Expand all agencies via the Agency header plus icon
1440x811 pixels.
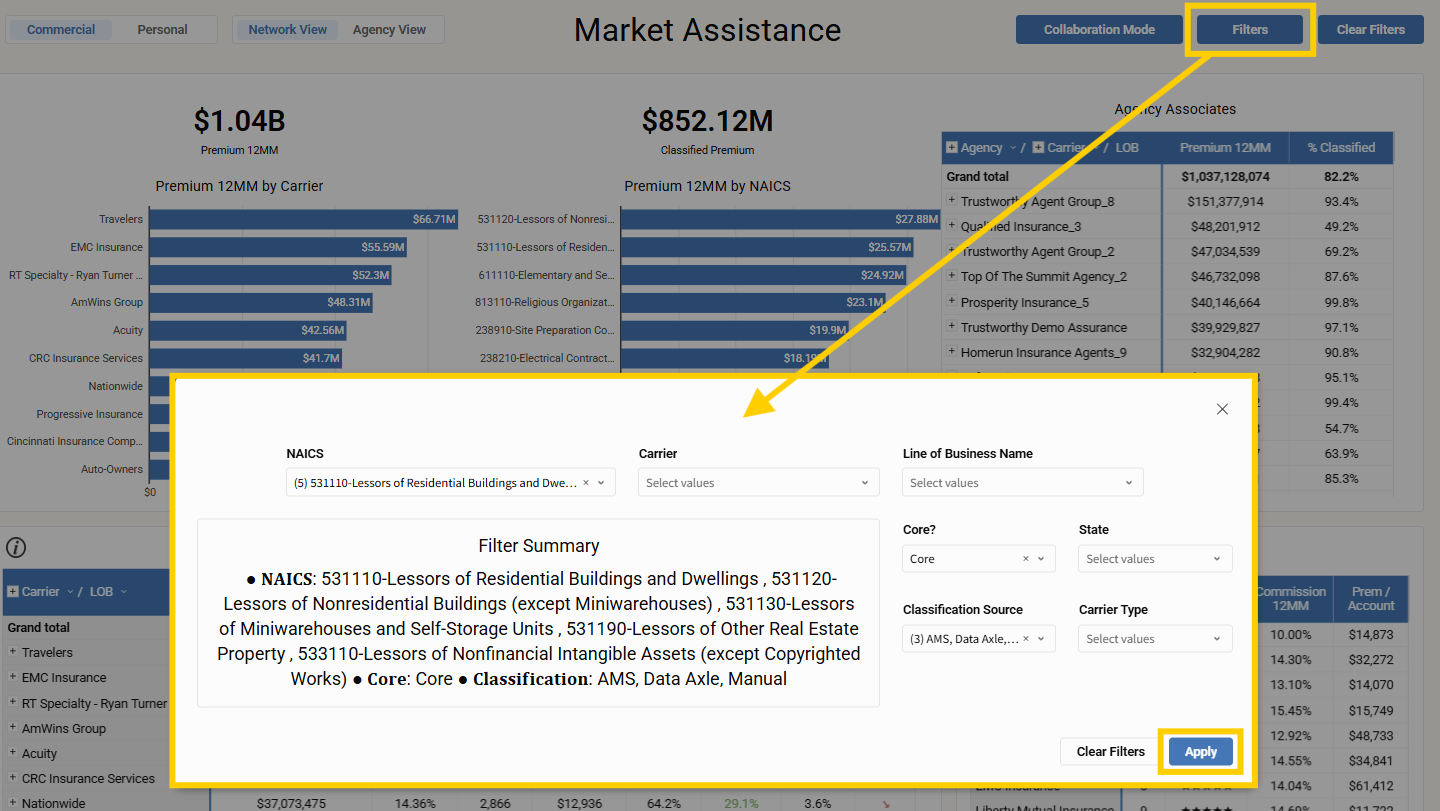952,147
